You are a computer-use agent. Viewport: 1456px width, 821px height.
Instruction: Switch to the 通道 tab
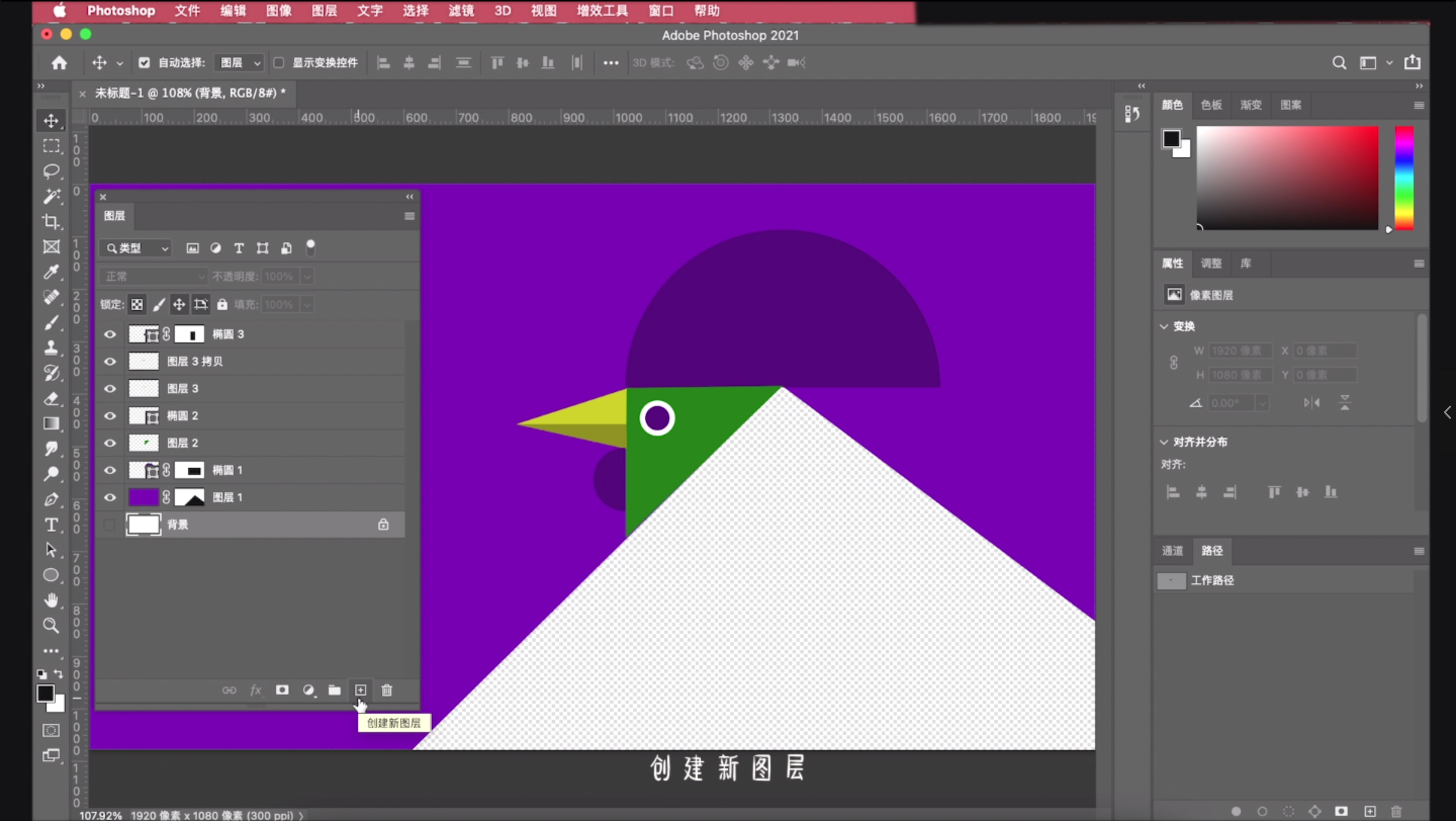tap(1172, 551)
